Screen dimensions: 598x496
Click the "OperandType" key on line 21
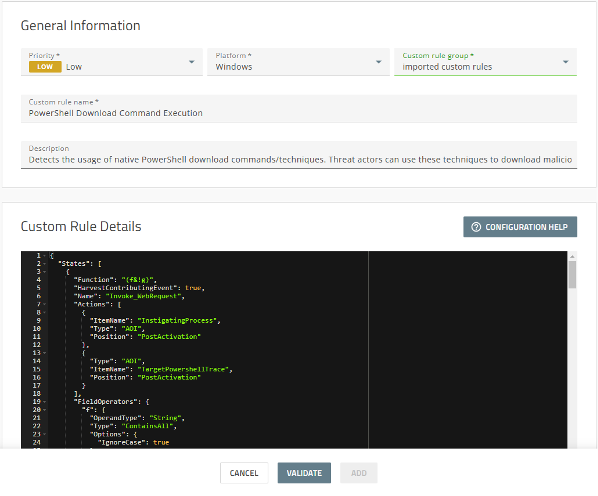click(x=115, y=418)
